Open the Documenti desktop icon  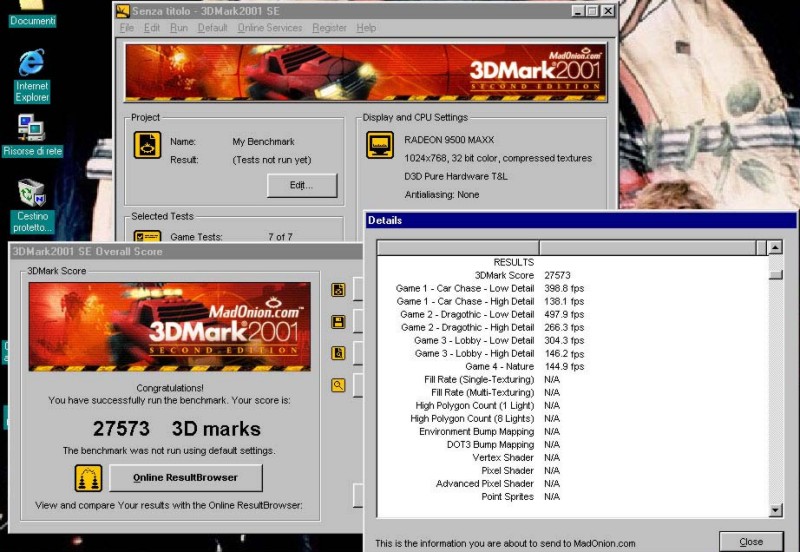point(32,14)
